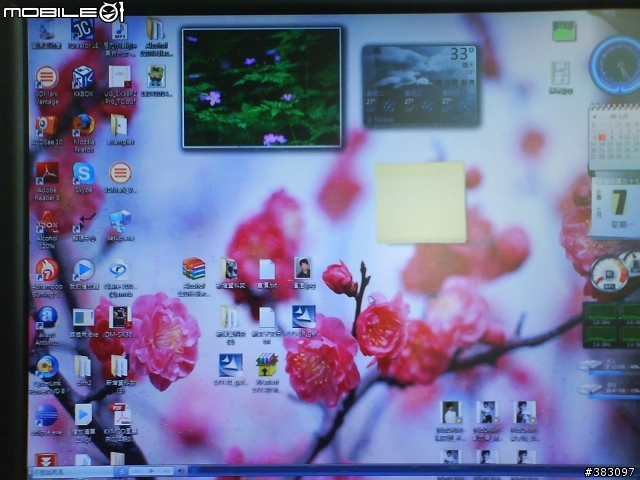Open the Alcohol folder icon in the top row
Image resolution: width=640 pixels, height=480 pixels.
pyautogui.click(x=156, y=29)
